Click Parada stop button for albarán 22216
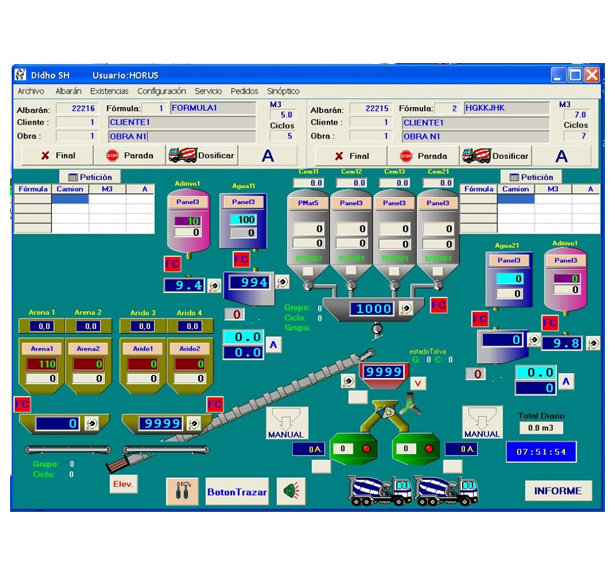This screenshot has height=574, width=615. pyautogui.click(x=129, y=155)
